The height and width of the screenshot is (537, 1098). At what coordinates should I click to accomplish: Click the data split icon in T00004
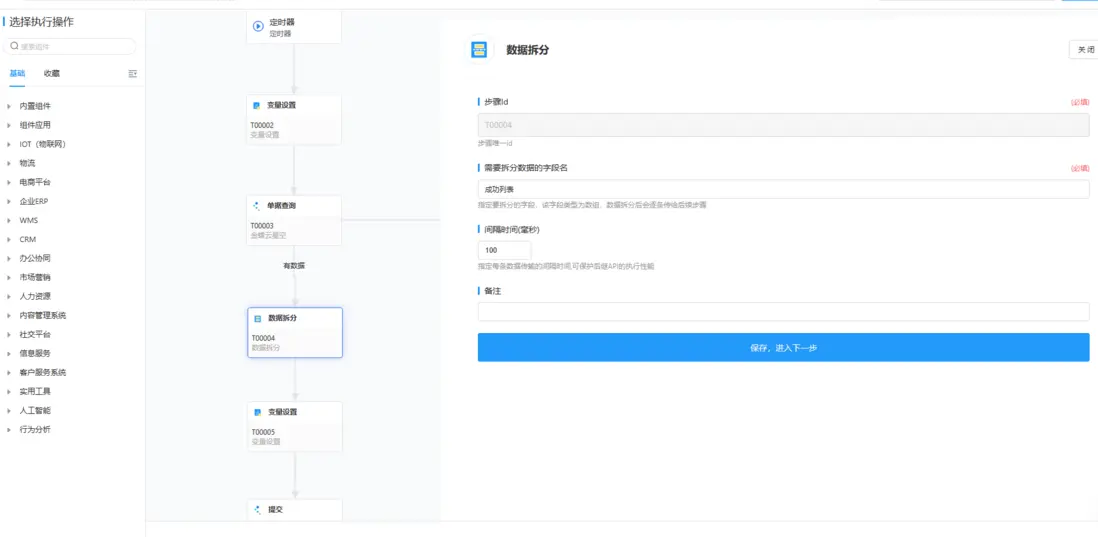[258, 318]
